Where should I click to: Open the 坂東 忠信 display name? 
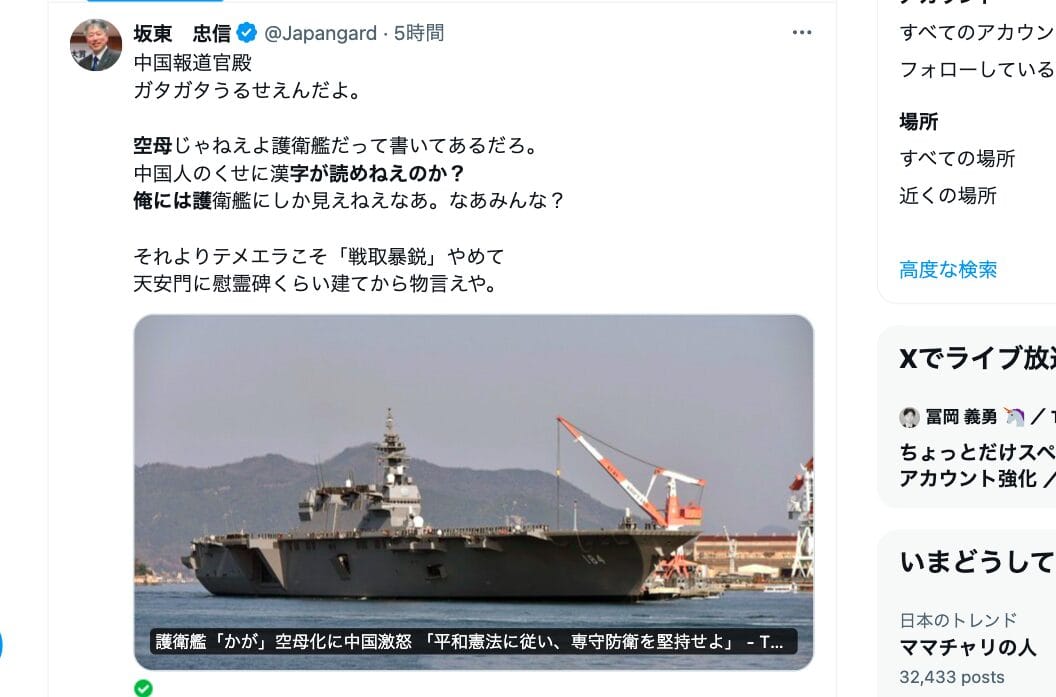tap(182, 33)
